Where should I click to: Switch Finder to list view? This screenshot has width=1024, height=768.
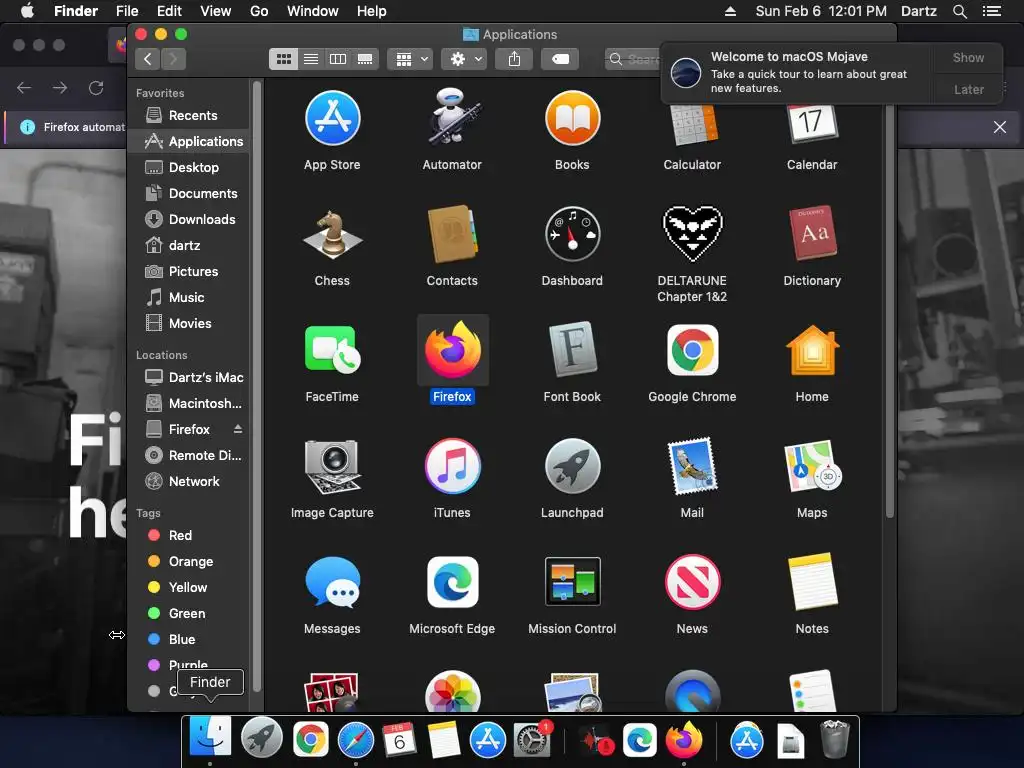(x=311, y=59)
